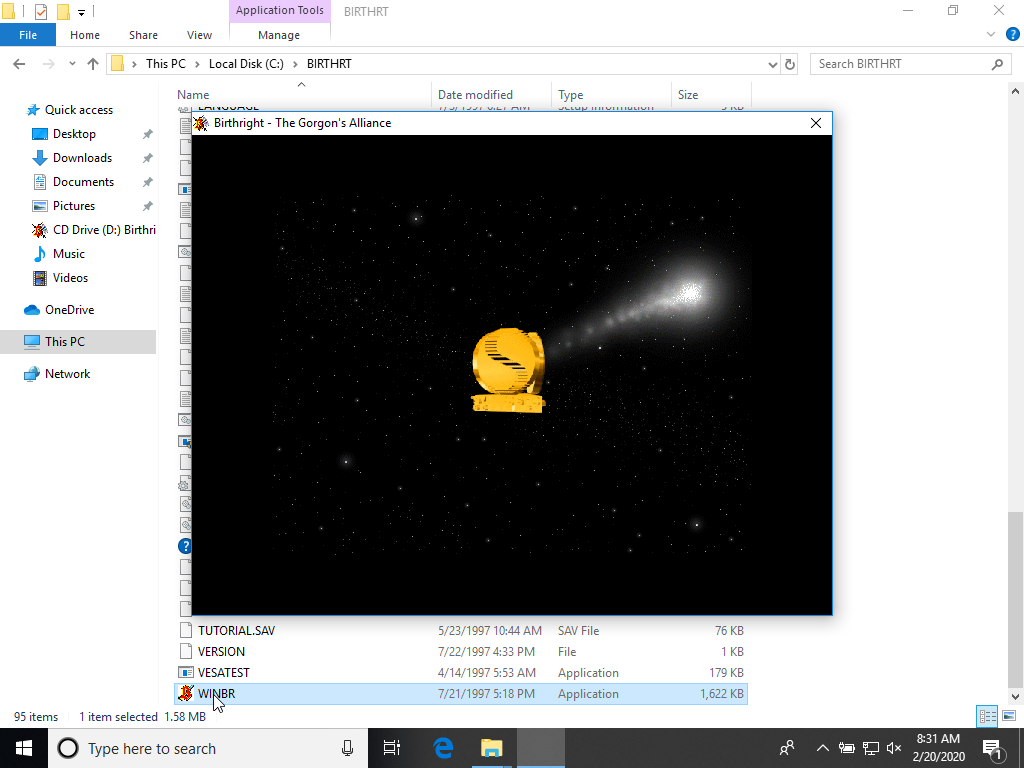1024x768 pixels.
Task: Select Music in the sidebar
Action: tap(69, 254)
